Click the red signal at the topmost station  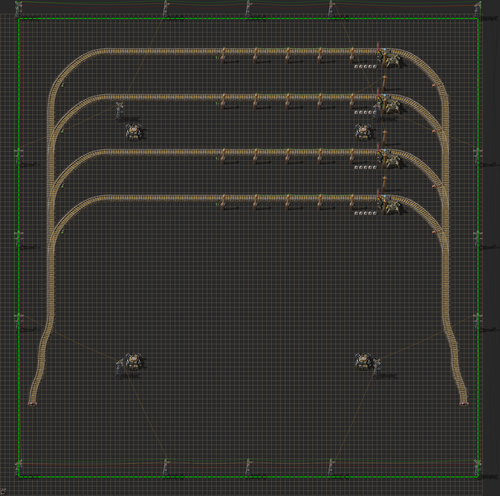pyautogui.click(x=378, y=47)
